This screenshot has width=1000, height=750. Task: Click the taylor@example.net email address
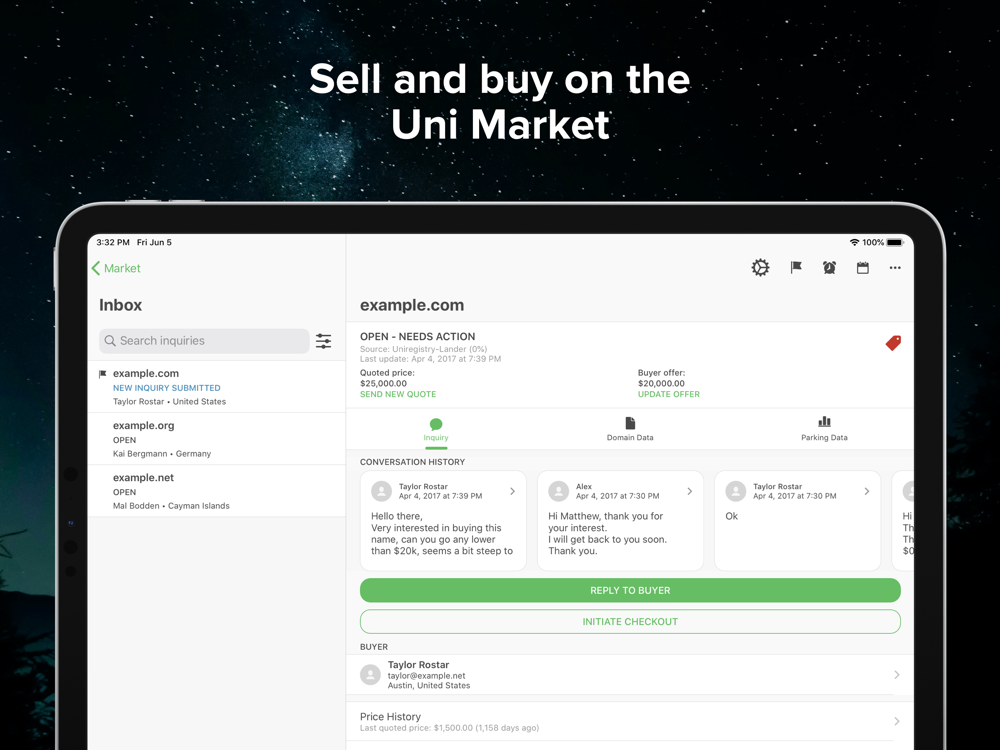pyautogui.click(x=427, y=675)
